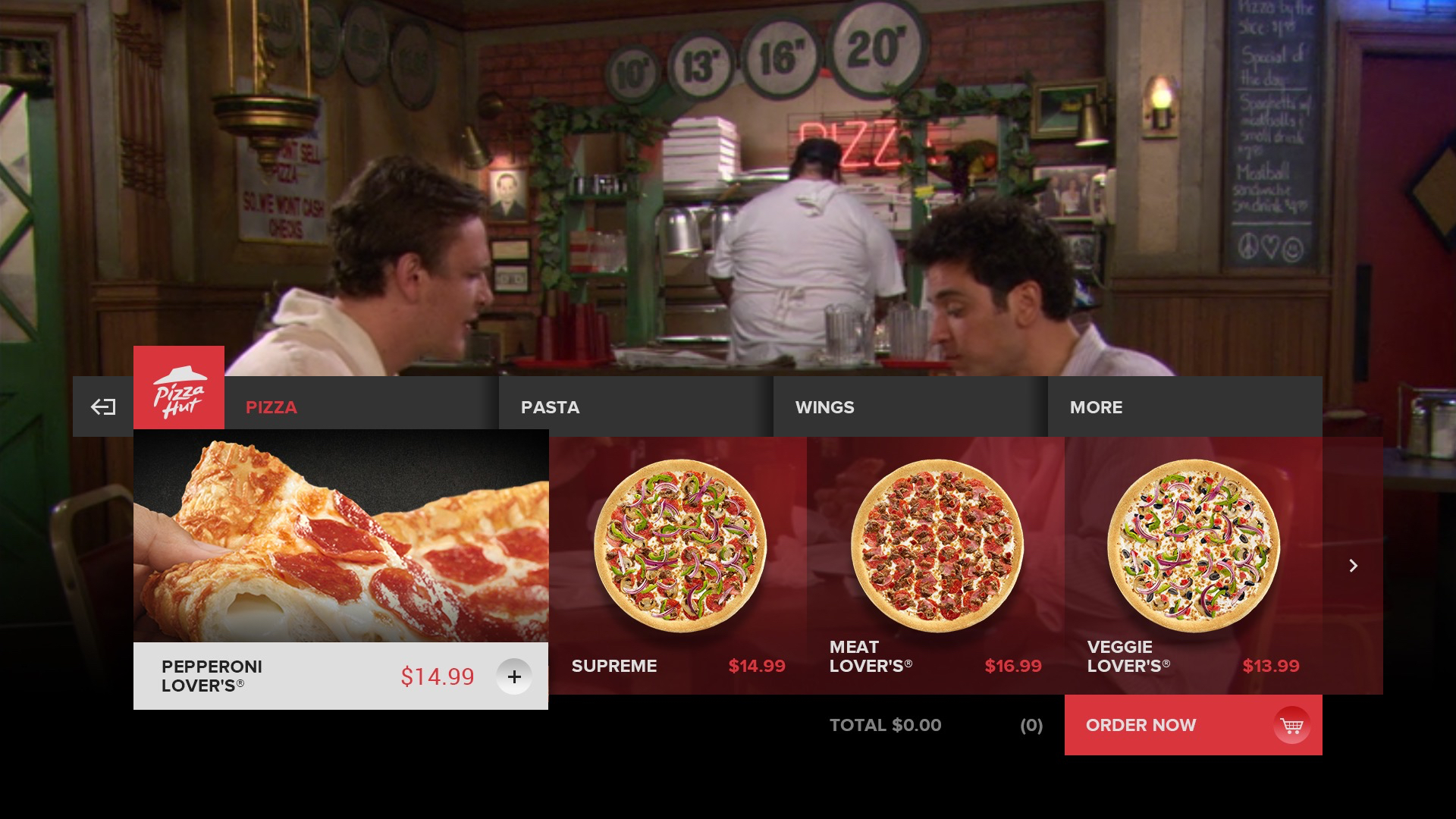
Task: Click the ORDER NOW button
Action: (1194, 725)
